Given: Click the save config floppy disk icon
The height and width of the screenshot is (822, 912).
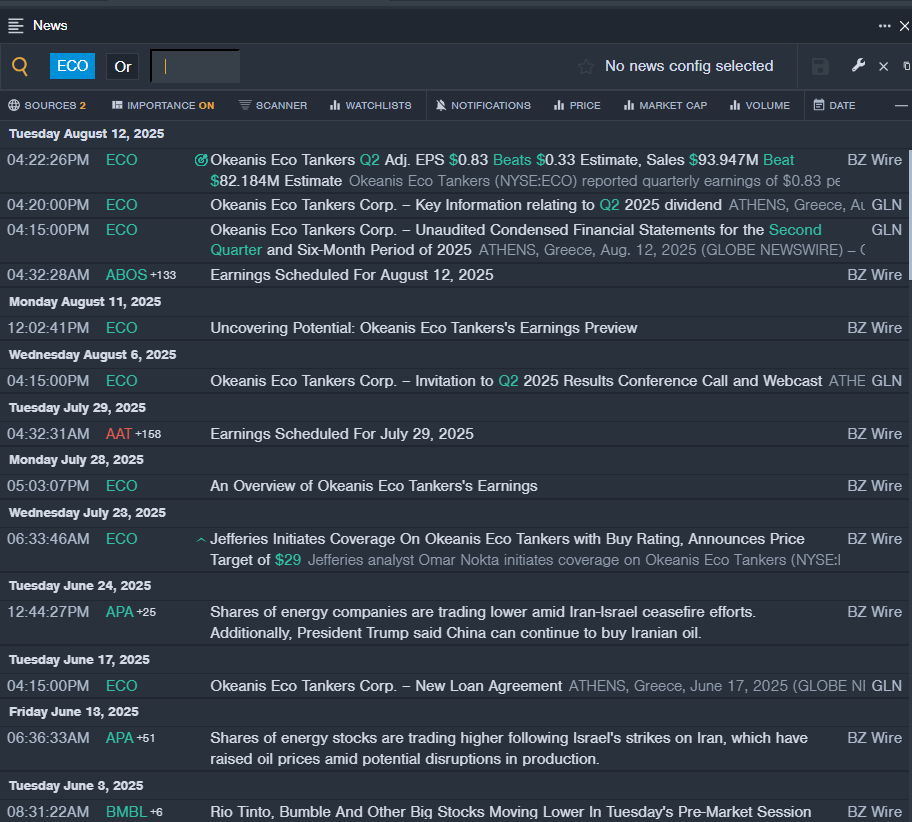Looking at the screenshot, I should click(x=820, y=67).
